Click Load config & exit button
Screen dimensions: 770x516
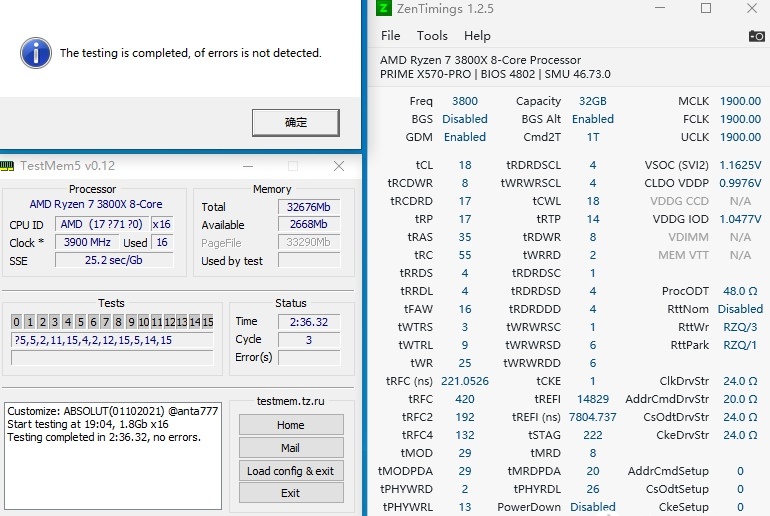[x=291, y=471]
